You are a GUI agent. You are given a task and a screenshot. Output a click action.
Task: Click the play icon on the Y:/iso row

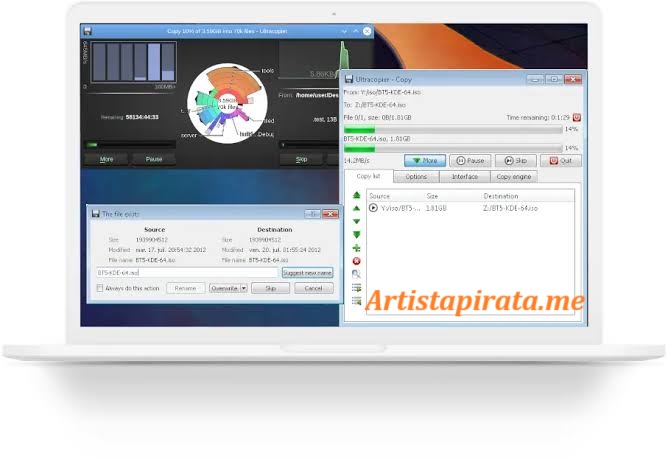pyautogui.click(x=373, y=208)
